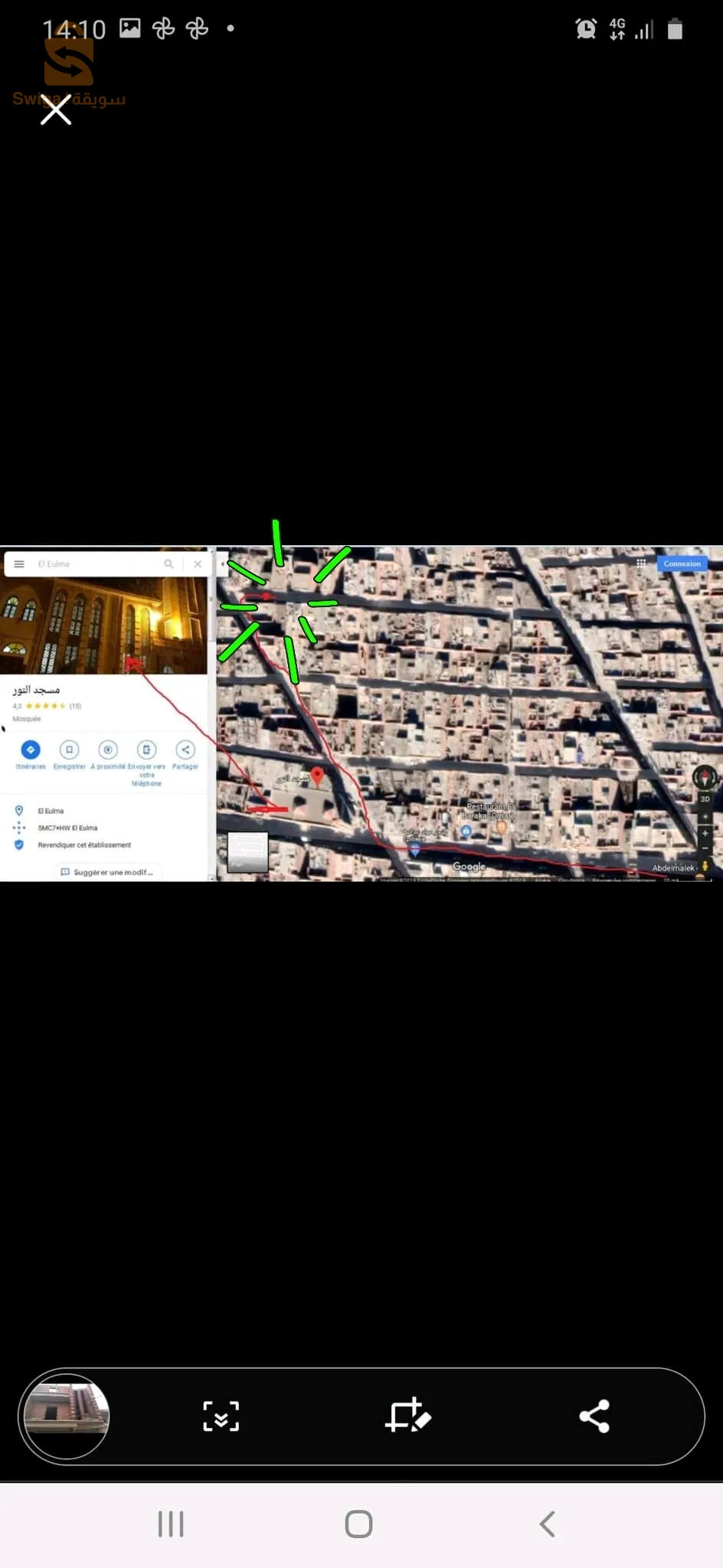Close the image viewer with X
Viewport: 723px width, 1568px height.
pos(56,110)
